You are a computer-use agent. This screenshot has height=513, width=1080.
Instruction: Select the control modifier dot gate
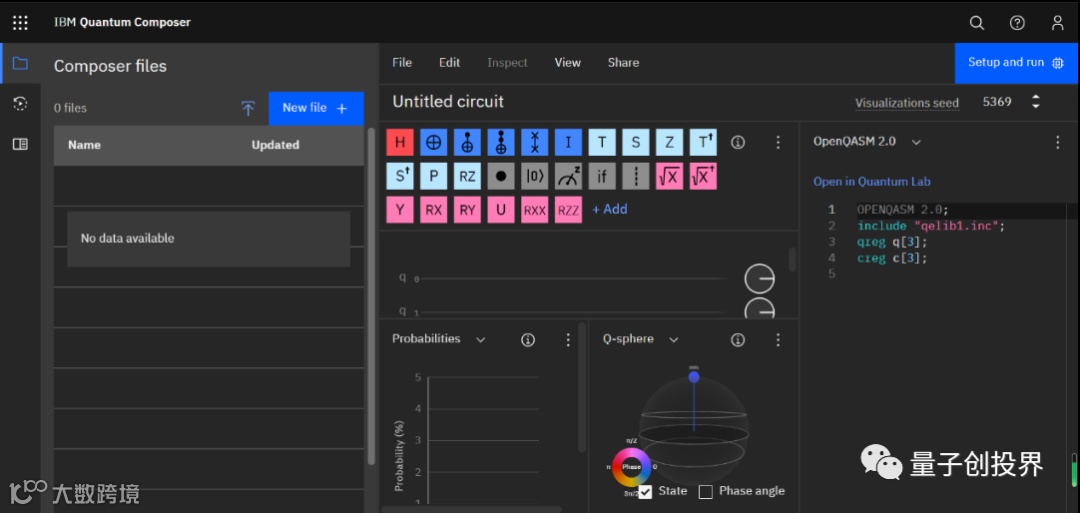[x=501, y=176]
